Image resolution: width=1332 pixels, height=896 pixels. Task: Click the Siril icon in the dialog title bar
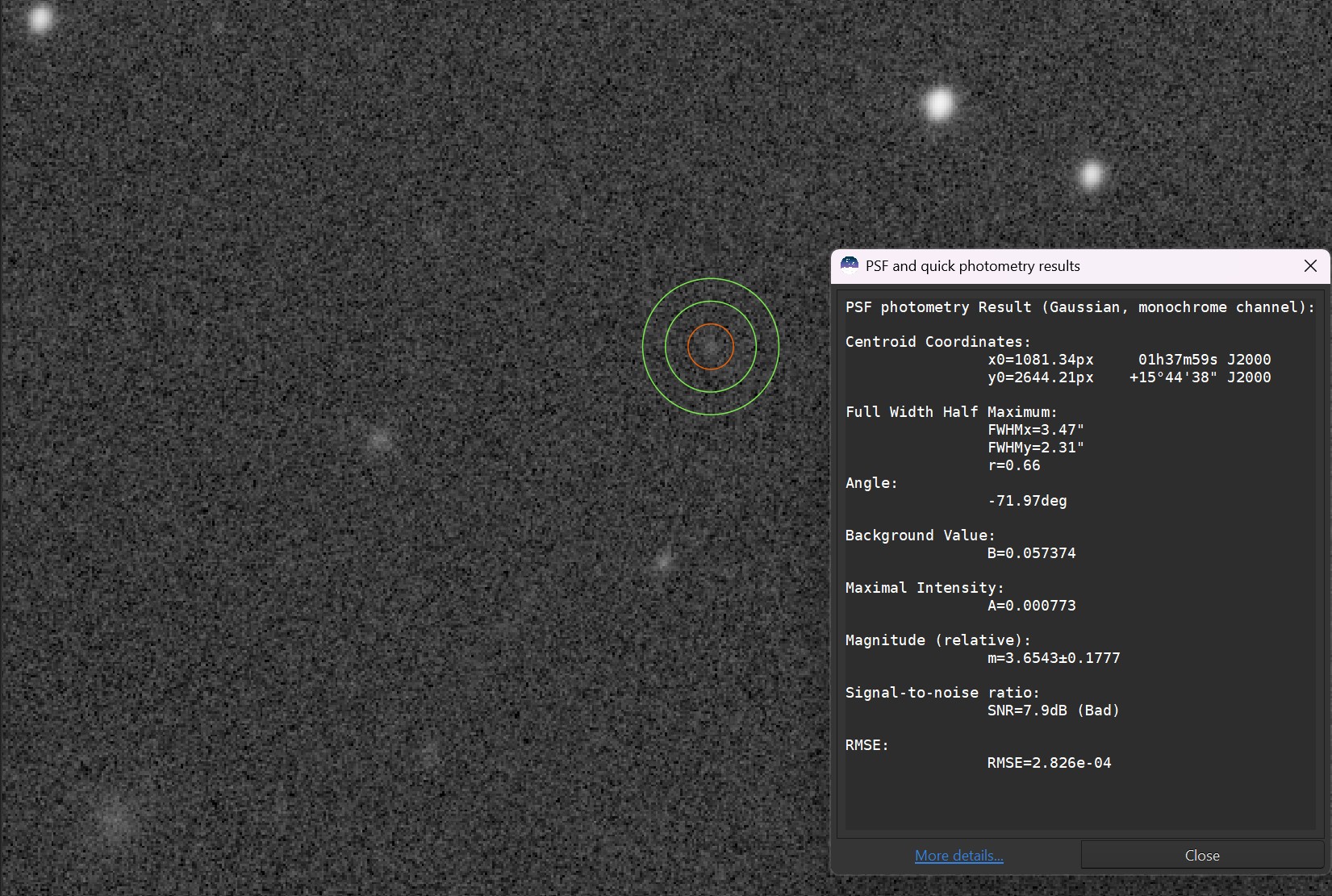pyautogui.click(x=849, y=265)
